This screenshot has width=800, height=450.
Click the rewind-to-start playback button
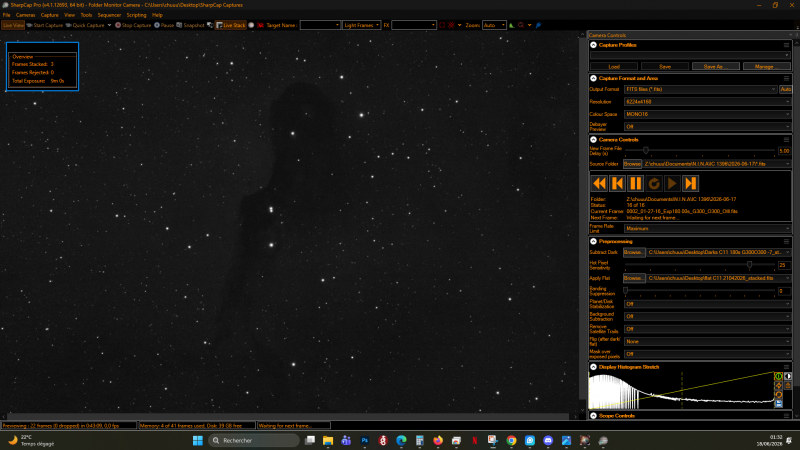(x=599, y=183)
